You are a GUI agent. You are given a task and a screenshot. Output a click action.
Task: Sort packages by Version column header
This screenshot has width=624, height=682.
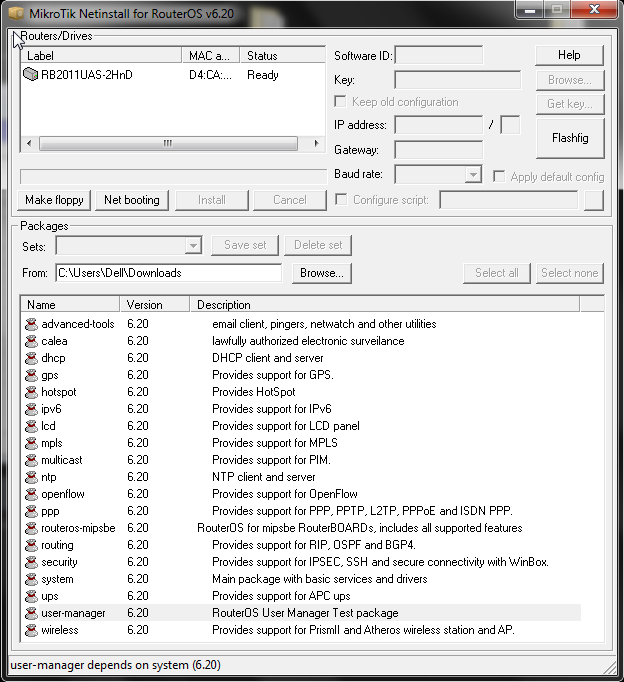click(x=155, y=304)
